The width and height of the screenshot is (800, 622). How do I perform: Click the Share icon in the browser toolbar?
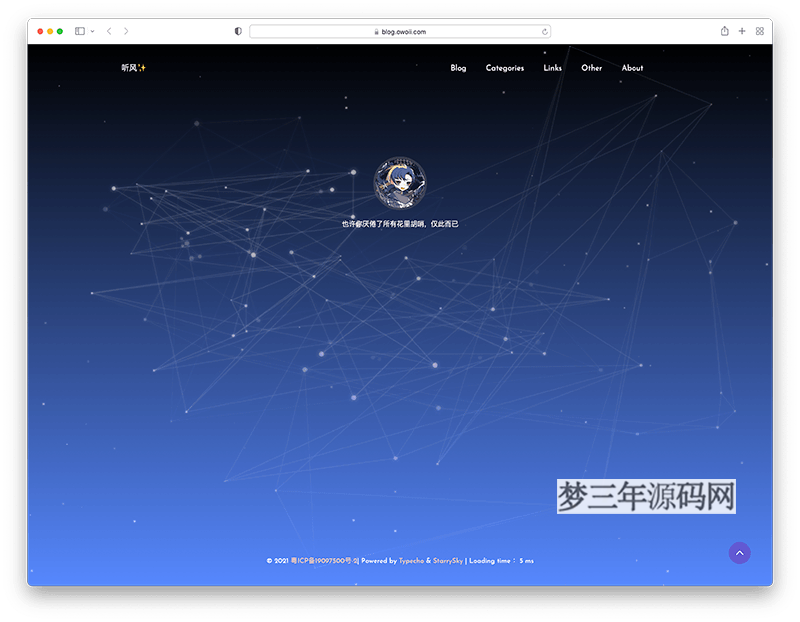(x=723, y=31)
